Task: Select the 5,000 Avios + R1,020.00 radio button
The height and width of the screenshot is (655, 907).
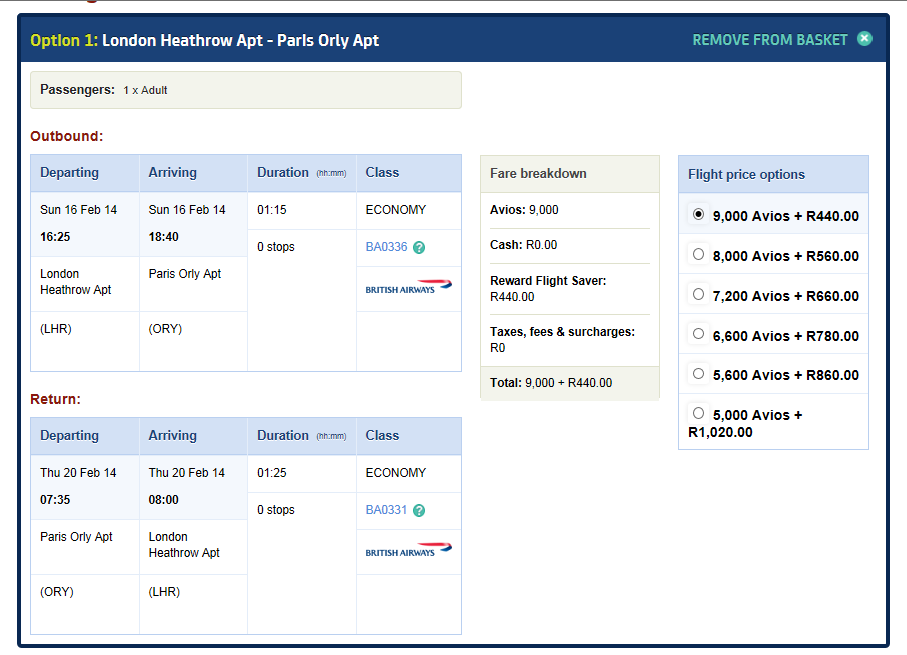Action: pos(698,413)
